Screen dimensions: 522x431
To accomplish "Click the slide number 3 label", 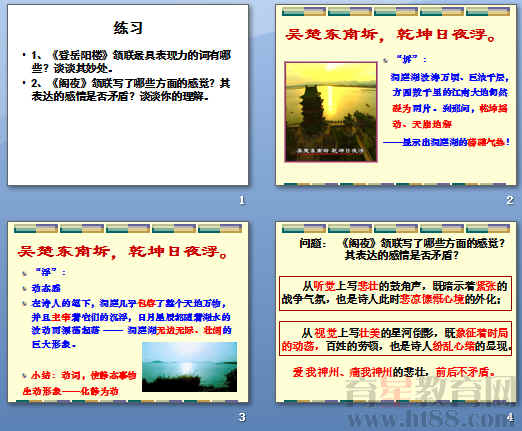I will pyautogui.click(x=242, y=417).
